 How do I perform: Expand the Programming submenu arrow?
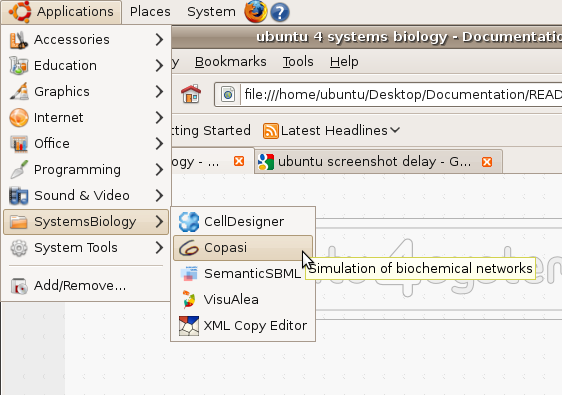point(159,170)
